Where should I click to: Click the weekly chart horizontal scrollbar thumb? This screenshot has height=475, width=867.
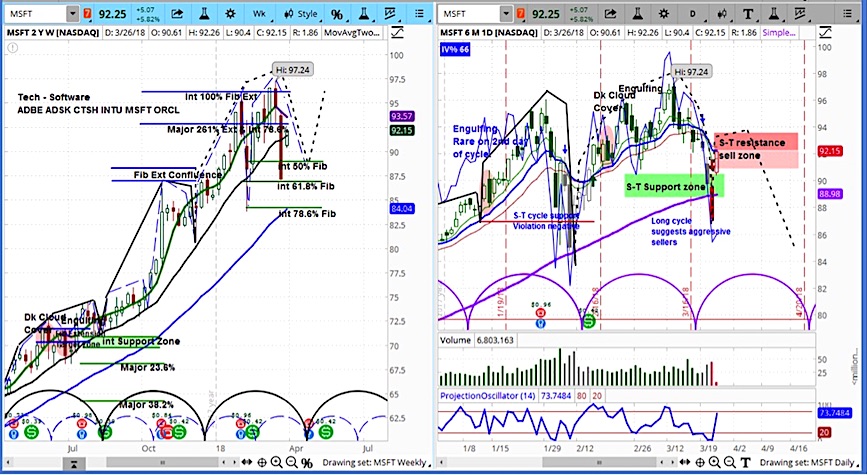tap(162, 463)
